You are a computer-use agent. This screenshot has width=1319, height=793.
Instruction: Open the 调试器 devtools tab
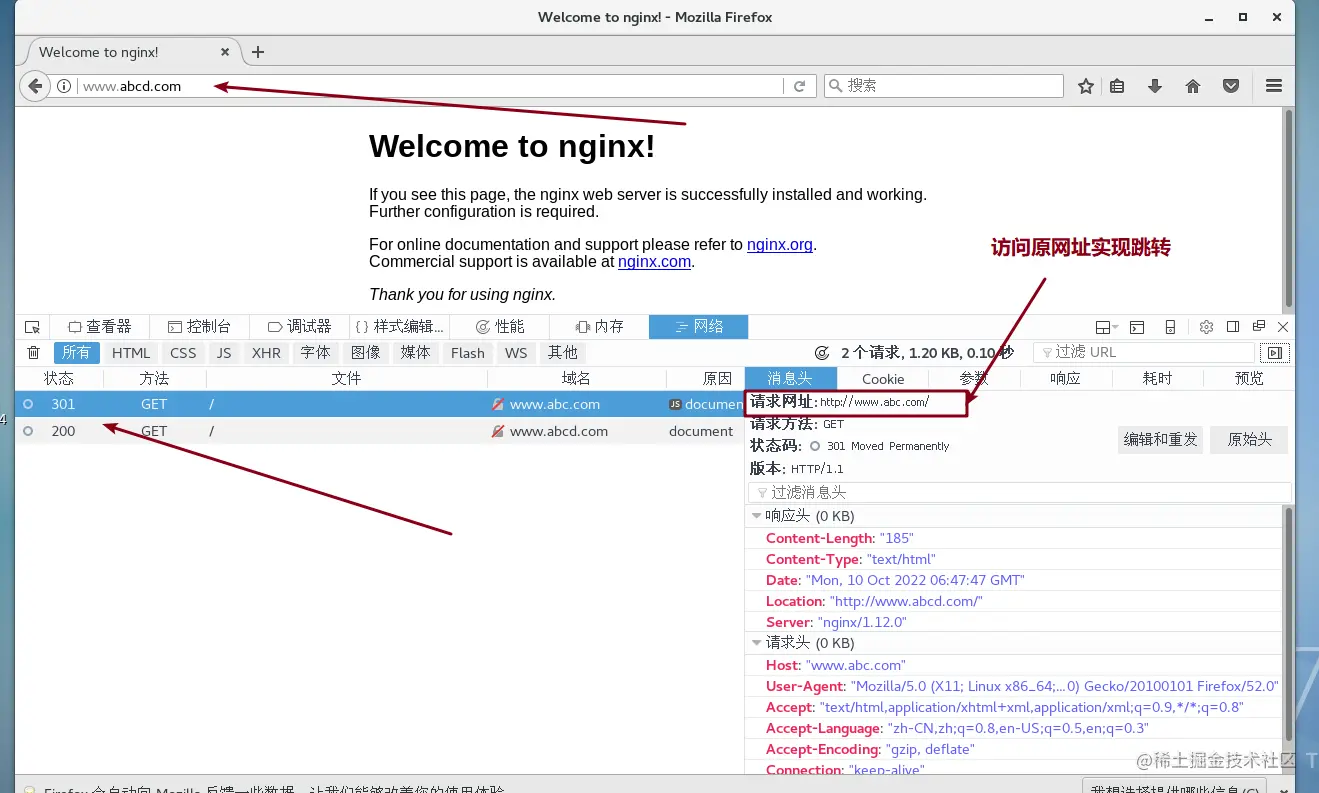point(299,327)
